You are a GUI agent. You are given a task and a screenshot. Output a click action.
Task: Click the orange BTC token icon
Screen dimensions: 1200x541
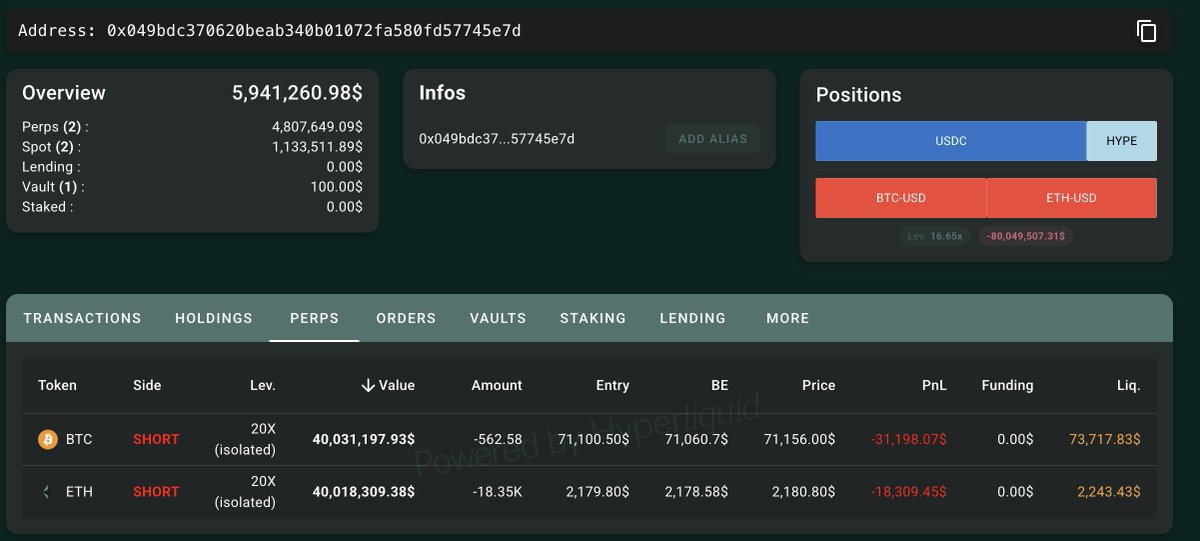point(47,439)
